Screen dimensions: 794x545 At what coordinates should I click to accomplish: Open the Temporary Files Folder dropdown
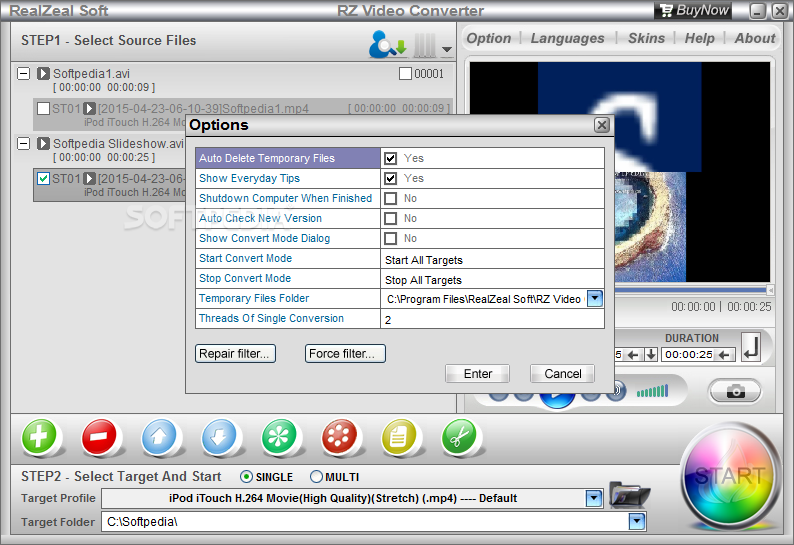pos(594,298)
